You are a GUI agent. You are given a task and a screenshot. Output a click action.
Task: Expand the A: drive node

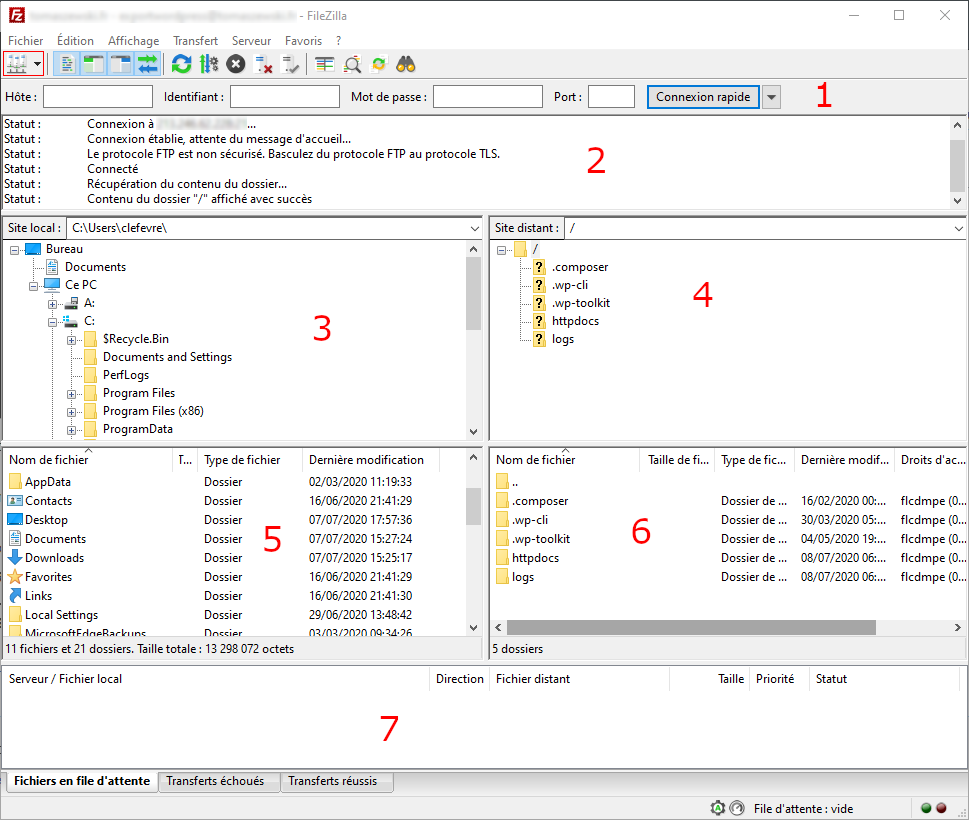click(53, 304)
